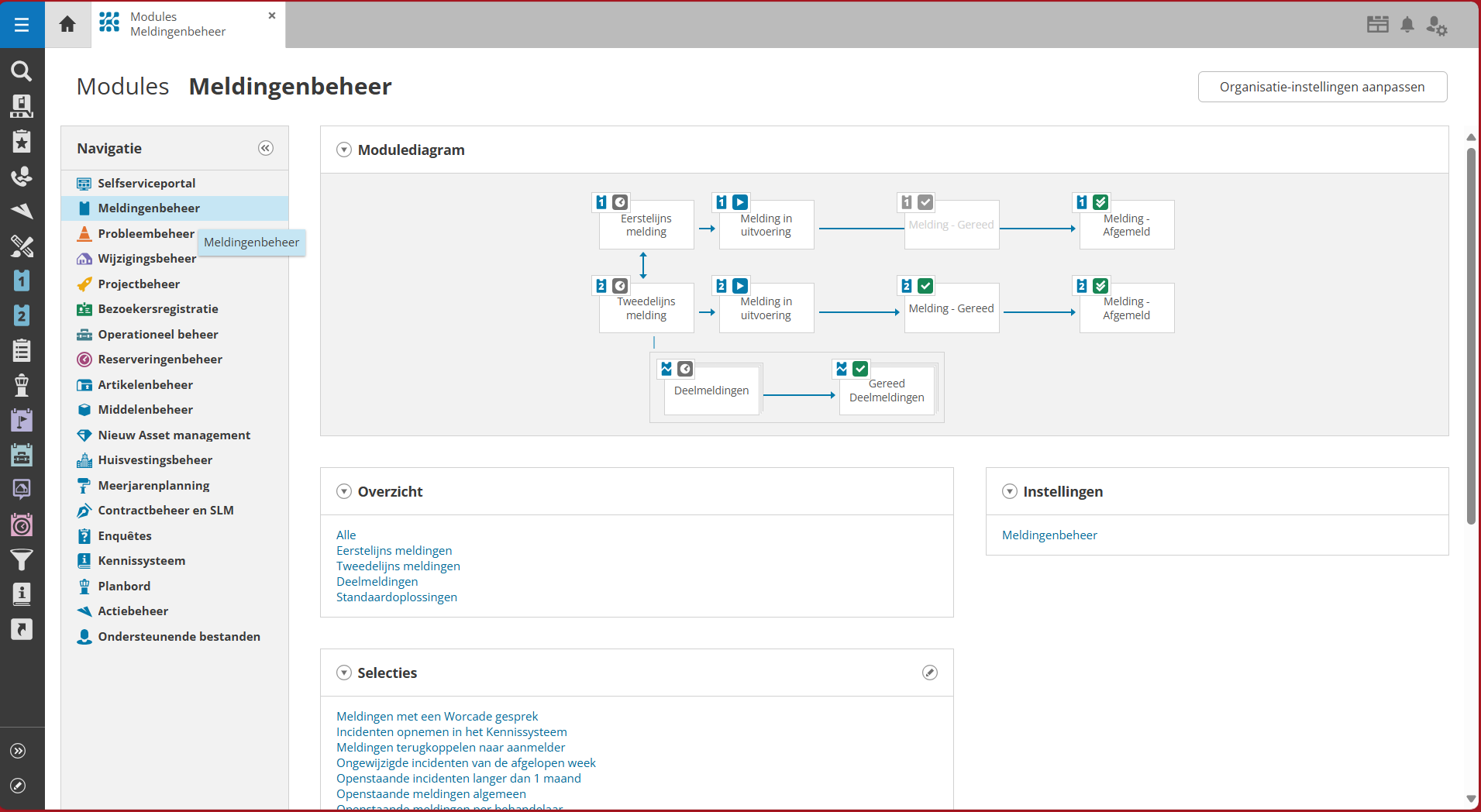Click the first-line call icon in sidebar
Screen dimensions: 1481x812
click(x=22, y=280)
